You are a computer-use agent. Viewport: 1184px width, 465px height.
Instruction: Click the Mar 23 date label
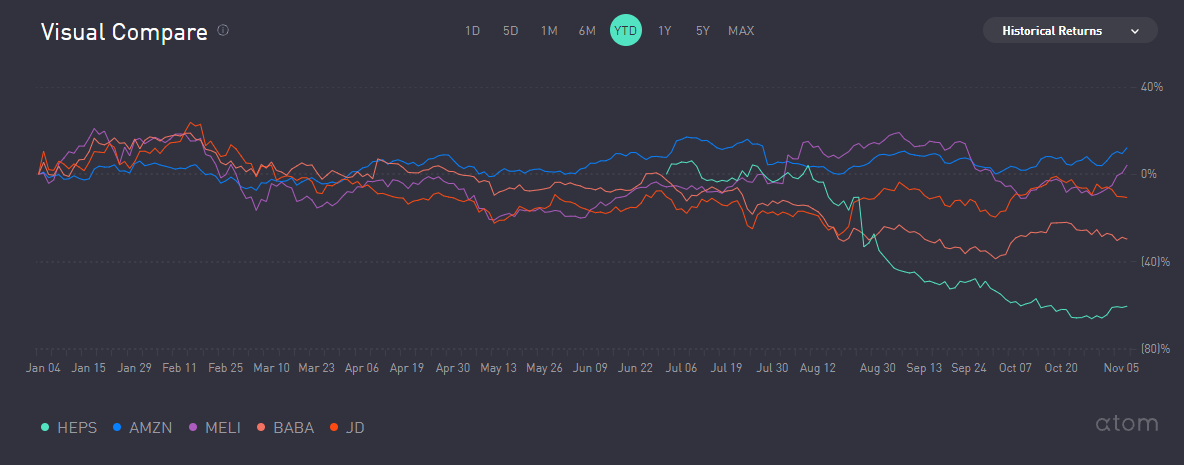pyautogui.click(x=317, y=368)
